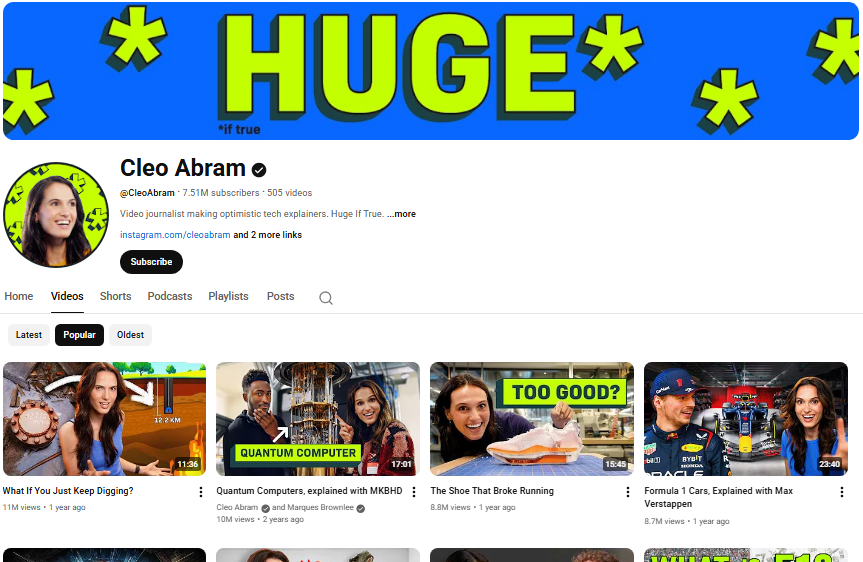Click the 7.51M subscribers text
Screen dimensions: 863x562
click(x=221, y=193)
